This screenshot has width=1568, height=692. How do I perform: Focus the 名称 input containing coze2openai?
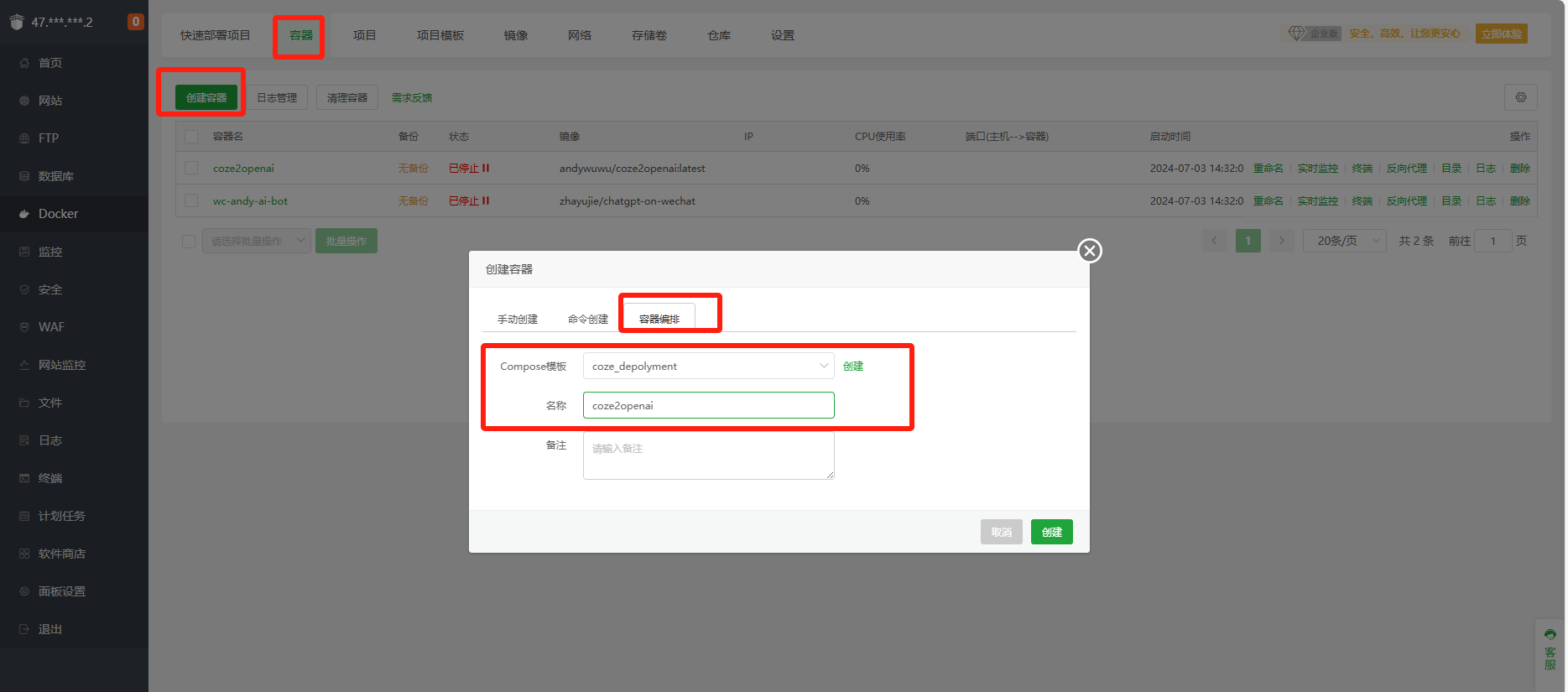point(709,405)
